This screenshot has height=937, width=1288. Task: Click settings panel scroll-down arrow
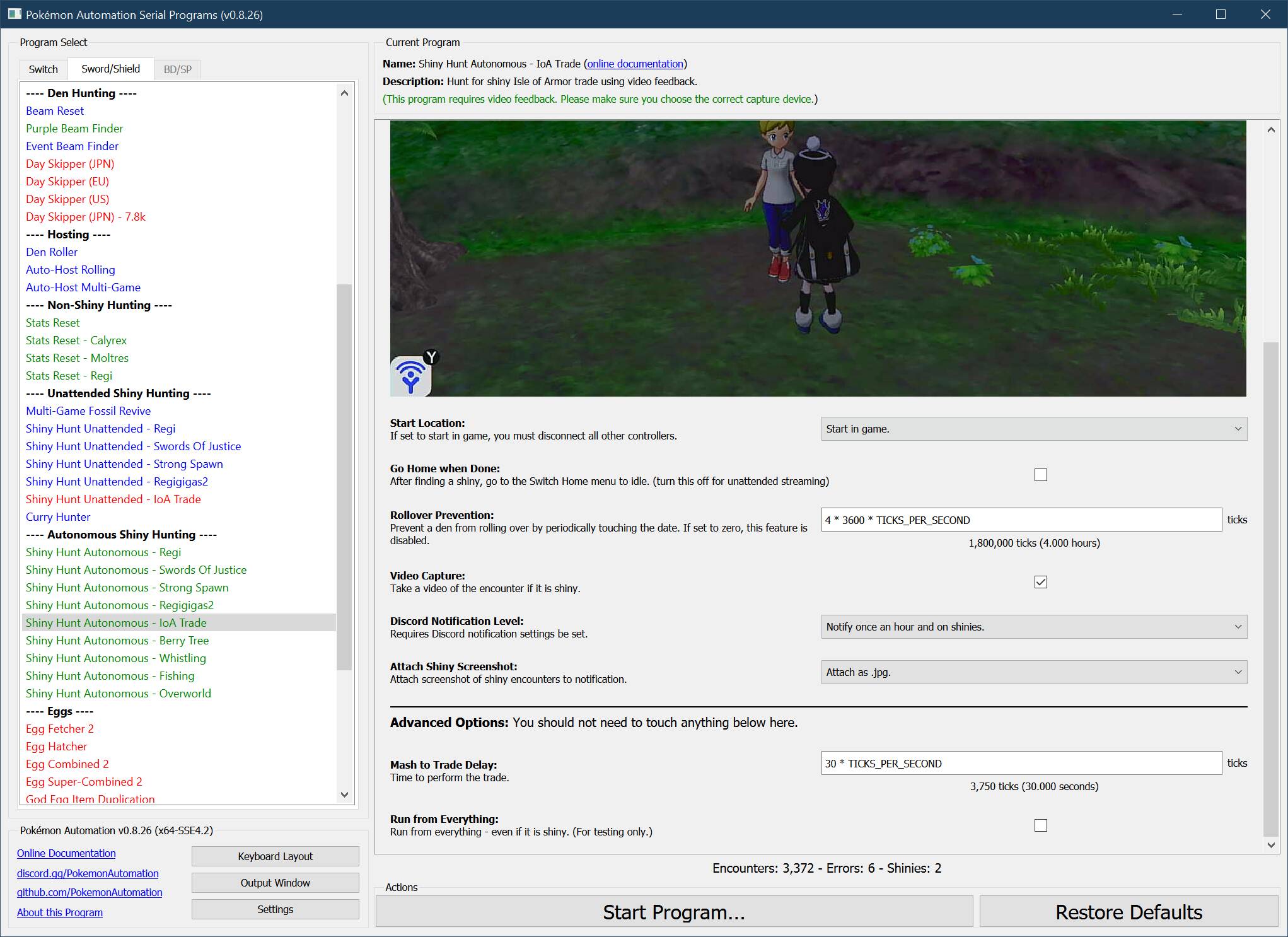(x=1270, y=845)
